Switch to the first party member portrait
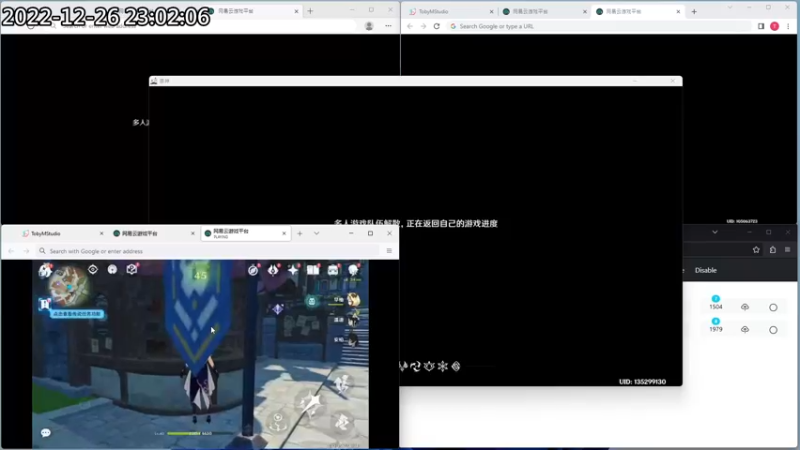 (x=353, y=300)
